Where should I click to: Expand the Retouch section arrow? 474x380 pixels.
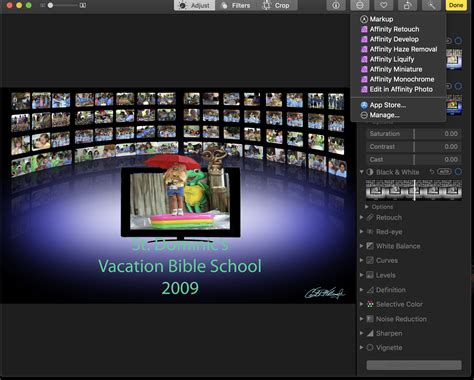pyautogui.click(x=361, y=217)
